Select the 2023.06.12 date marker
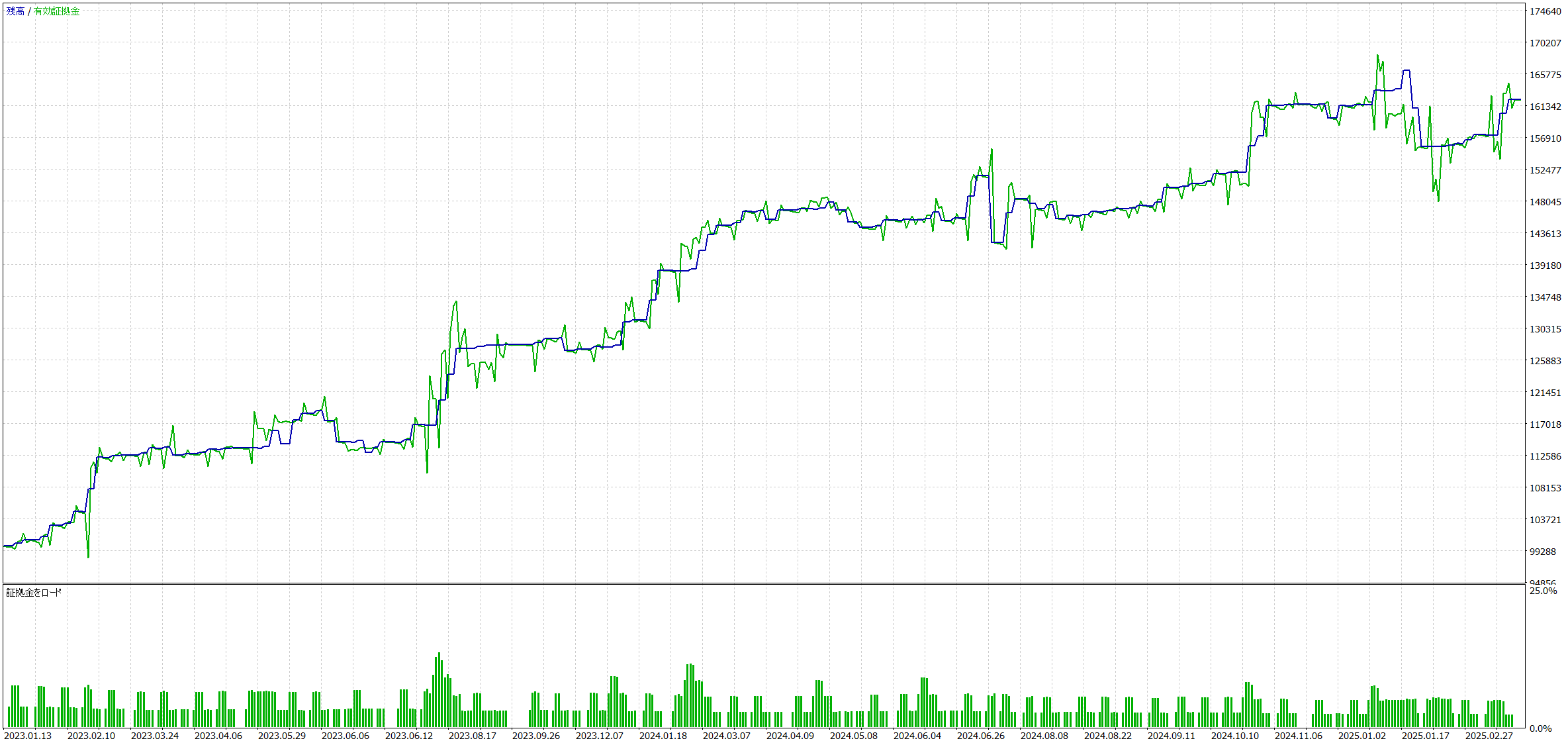 tap(409, 736)
